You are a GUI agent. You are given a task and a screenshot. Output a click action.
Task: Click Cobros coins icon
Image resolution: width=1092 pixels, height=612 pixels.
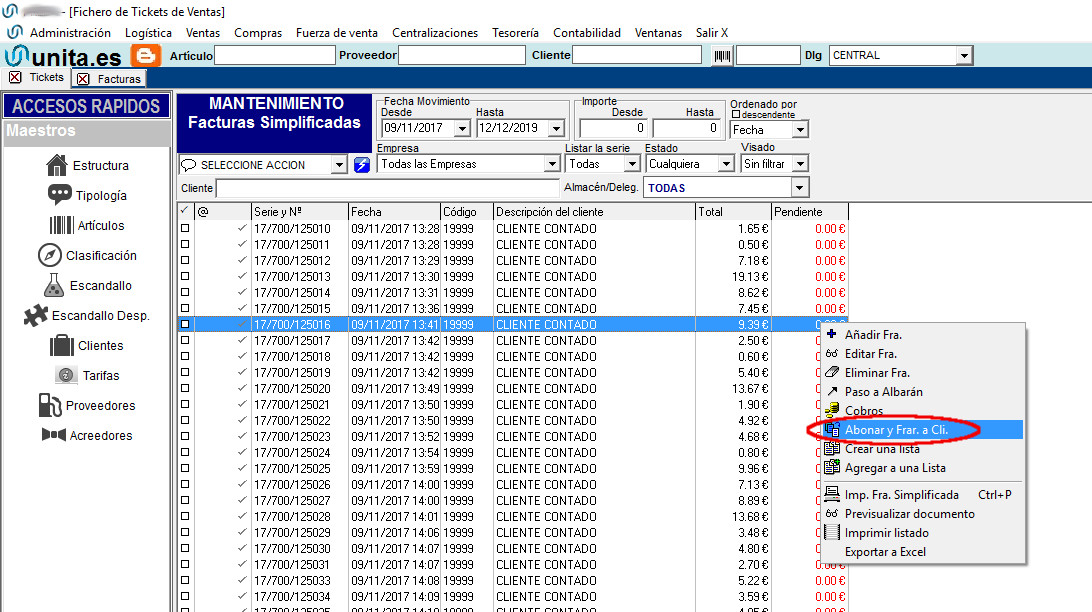coord(832,411)
